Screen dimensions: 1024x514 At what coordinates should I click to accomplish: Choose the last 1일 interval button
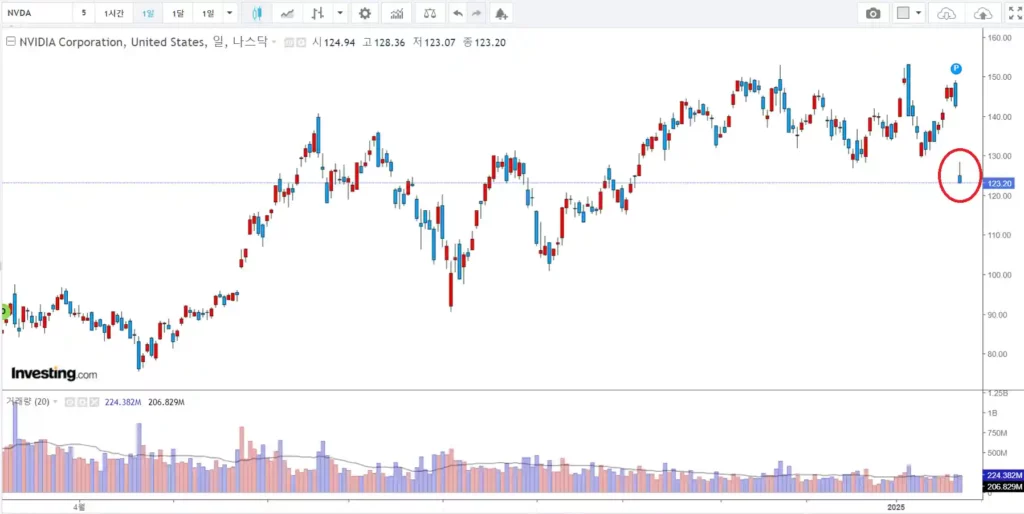208,13
